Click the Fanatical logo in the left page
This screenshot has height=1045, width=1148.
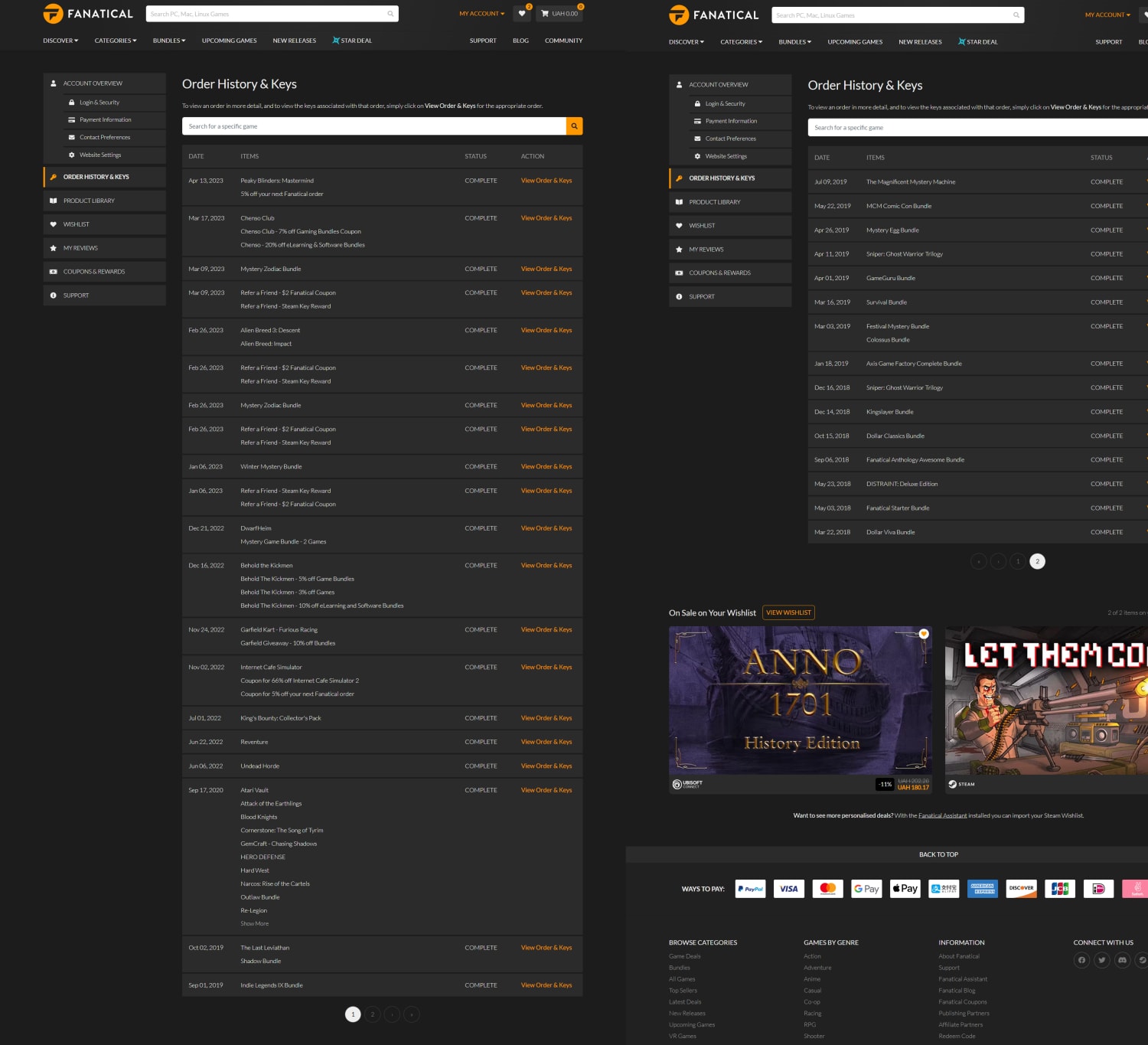tap(88, 14)
